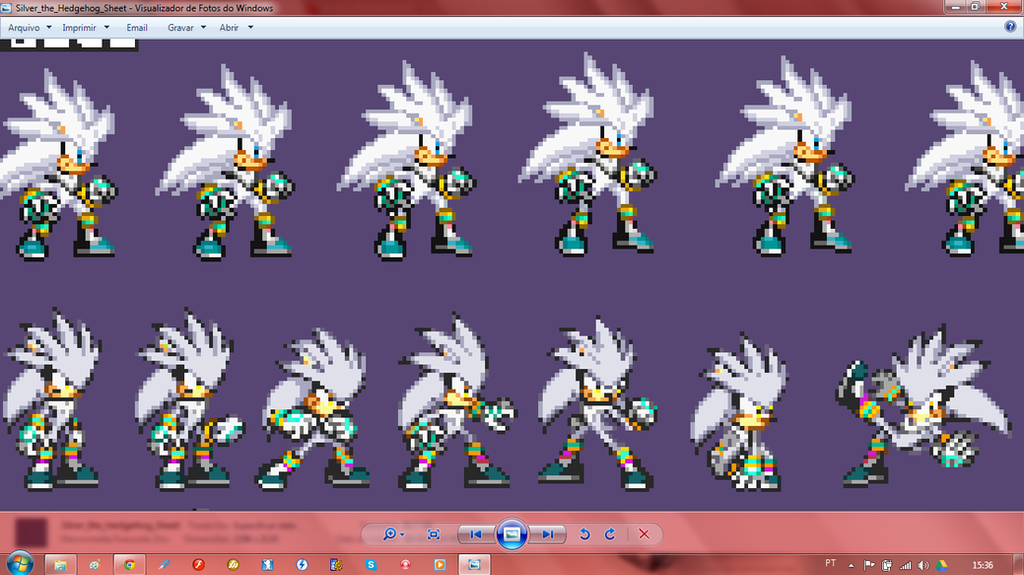Viewport: 1024px width, 575px height.
Task: Open the gold coin taskbar icon
Action: pos(233,565)
